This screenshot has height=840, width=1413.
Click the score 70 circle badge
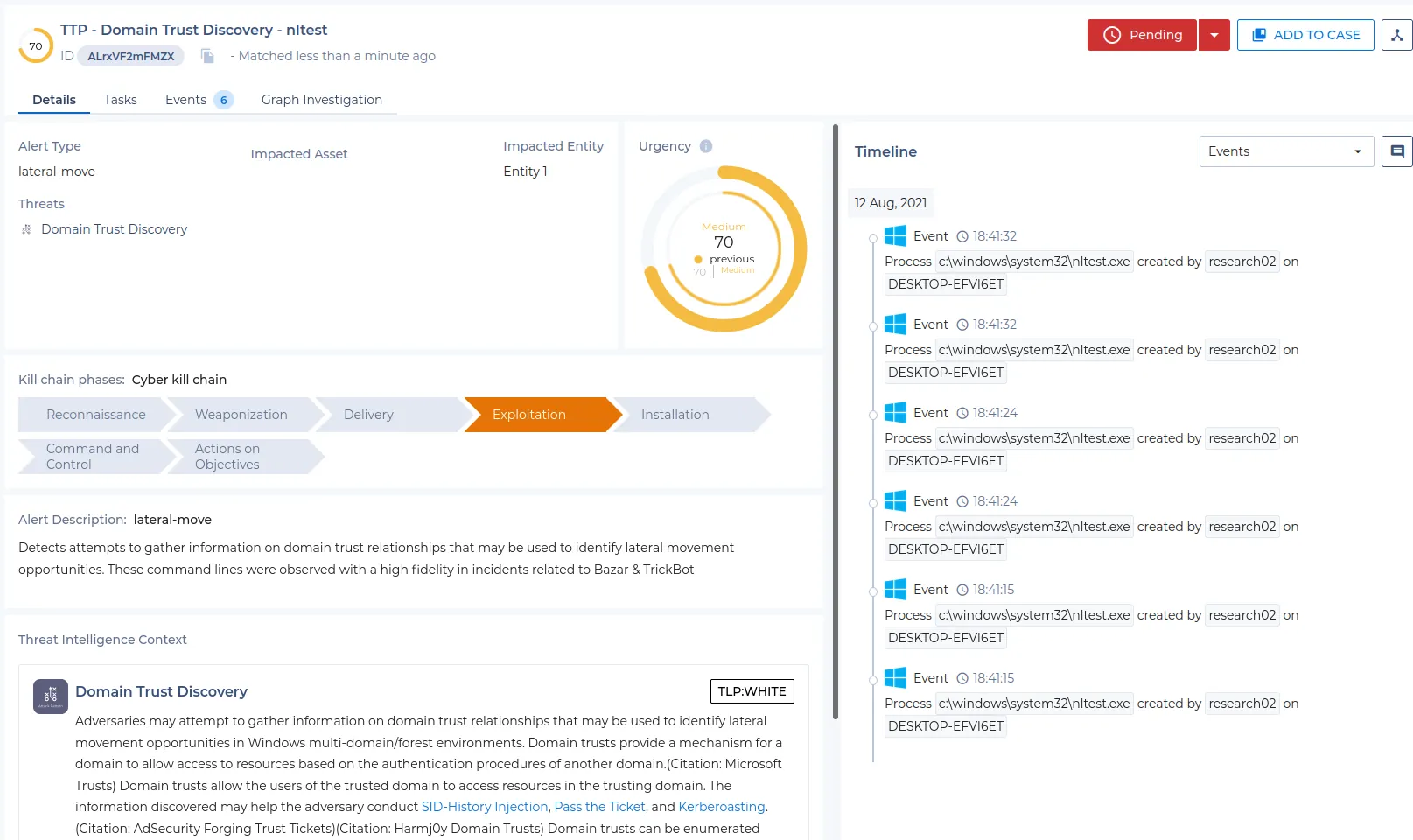pos(36,45)
